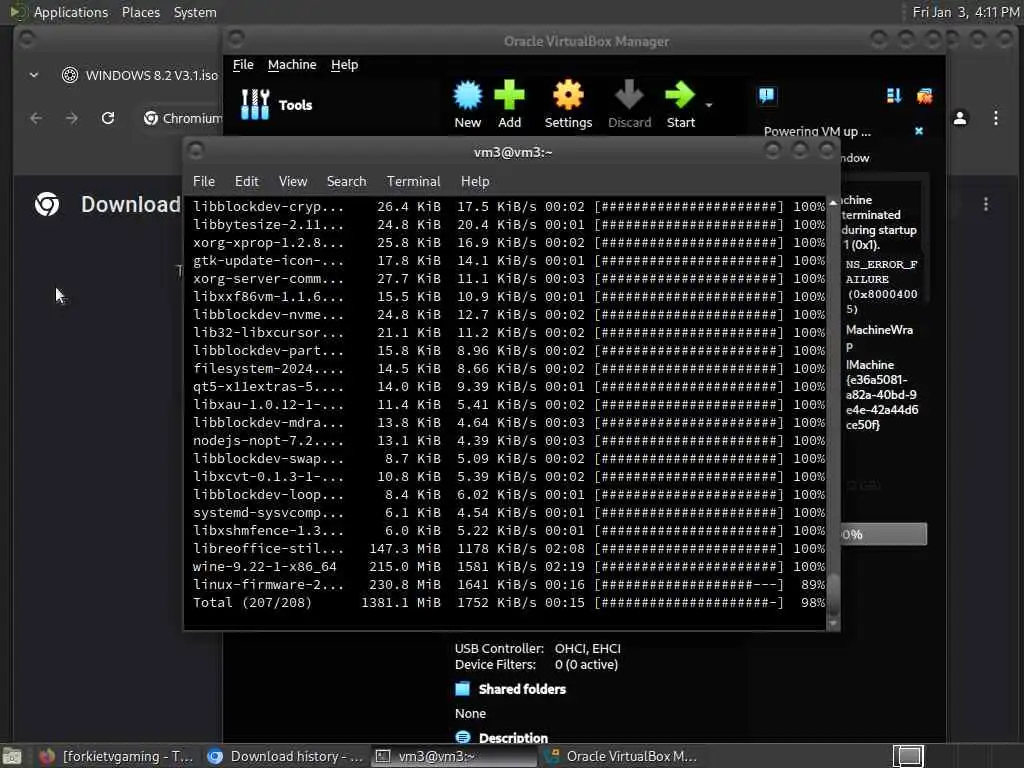Open Chromium three-dot main menu

[x=995, y=118]
